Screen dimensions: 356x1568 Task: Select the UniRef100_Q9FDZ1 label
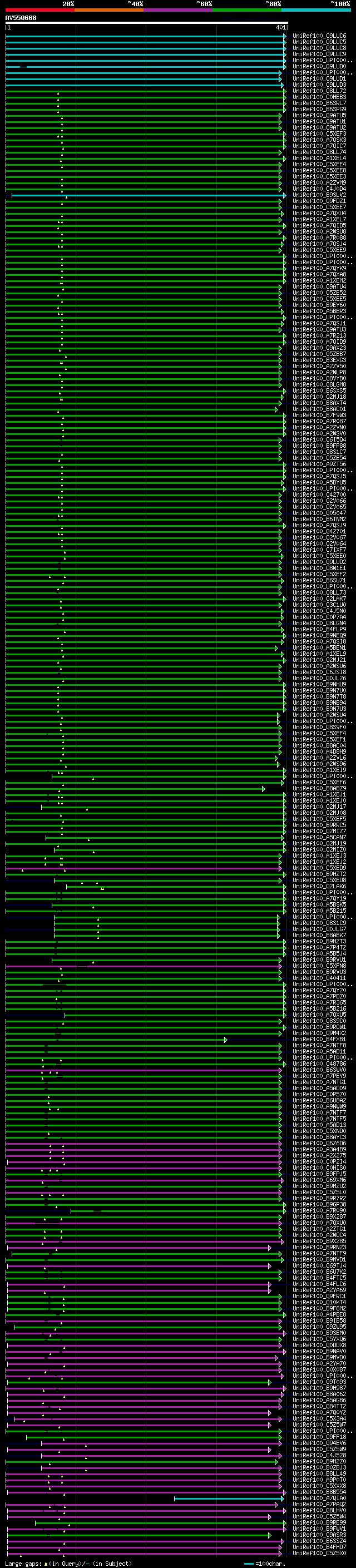pos(319,201)
